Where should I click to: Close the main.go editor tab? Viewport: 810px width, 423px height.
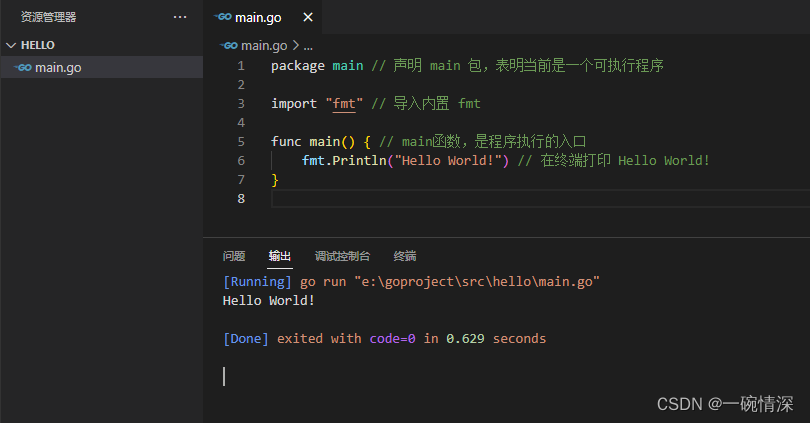click(308, 18)
